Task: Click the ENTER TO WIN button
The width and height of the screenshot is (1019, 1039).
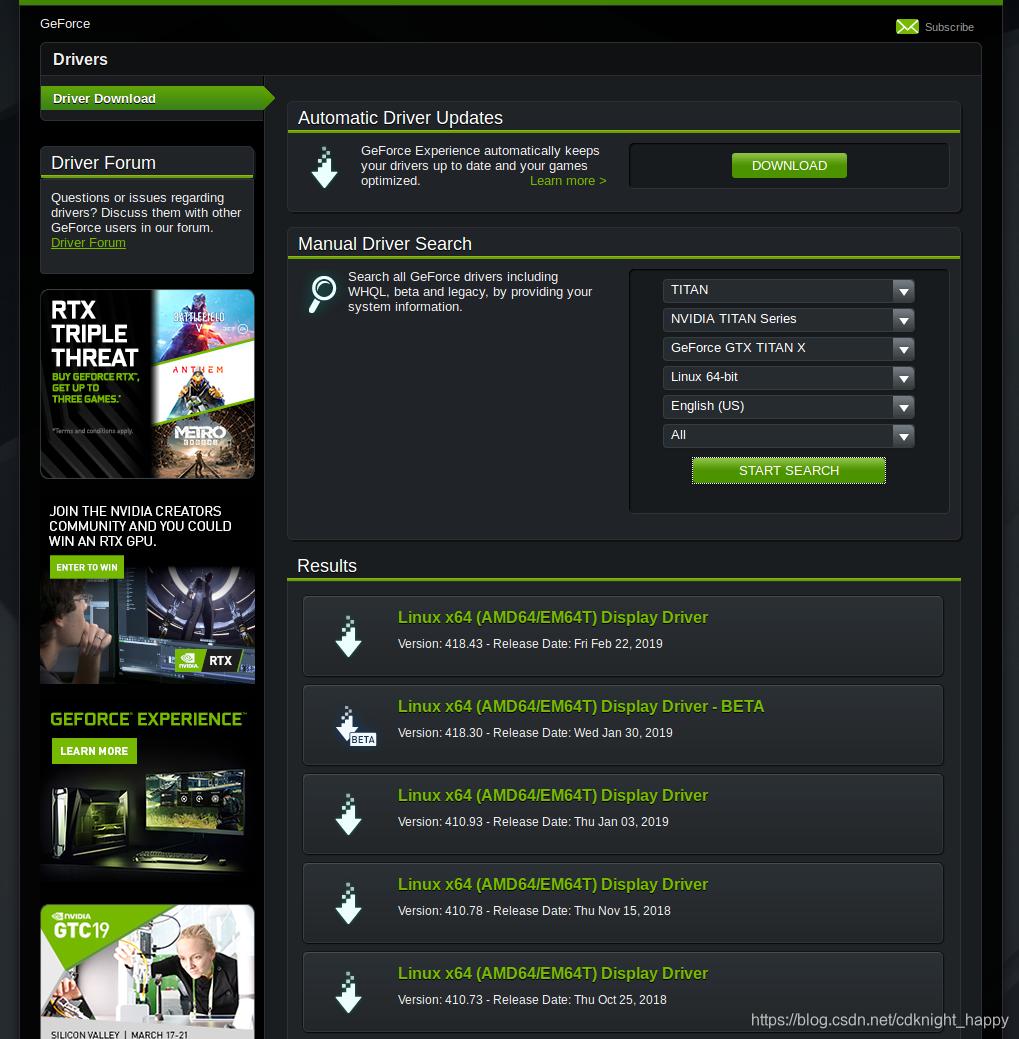Action: click(87, 567)
